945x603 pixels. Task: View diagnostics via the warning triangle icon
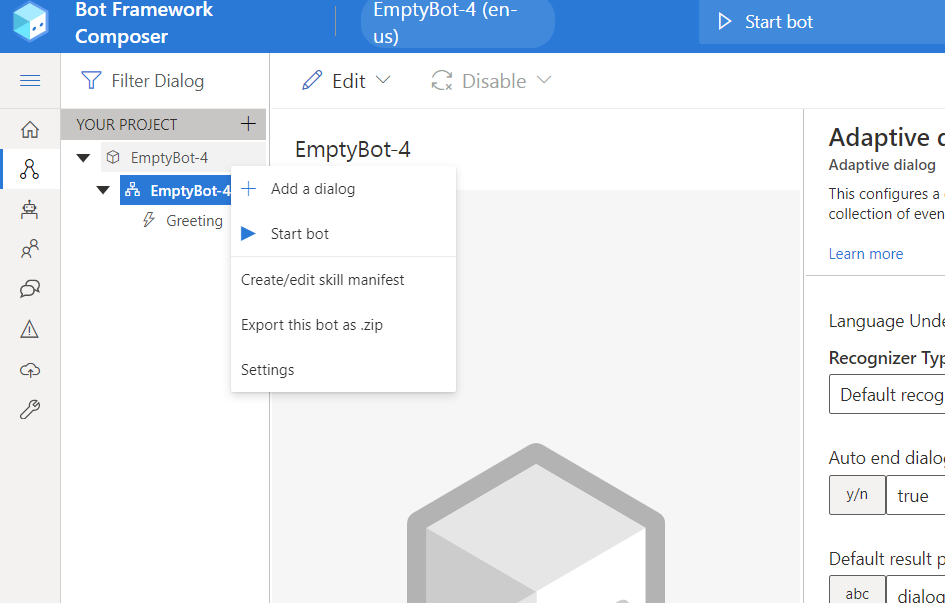(30, 328)
